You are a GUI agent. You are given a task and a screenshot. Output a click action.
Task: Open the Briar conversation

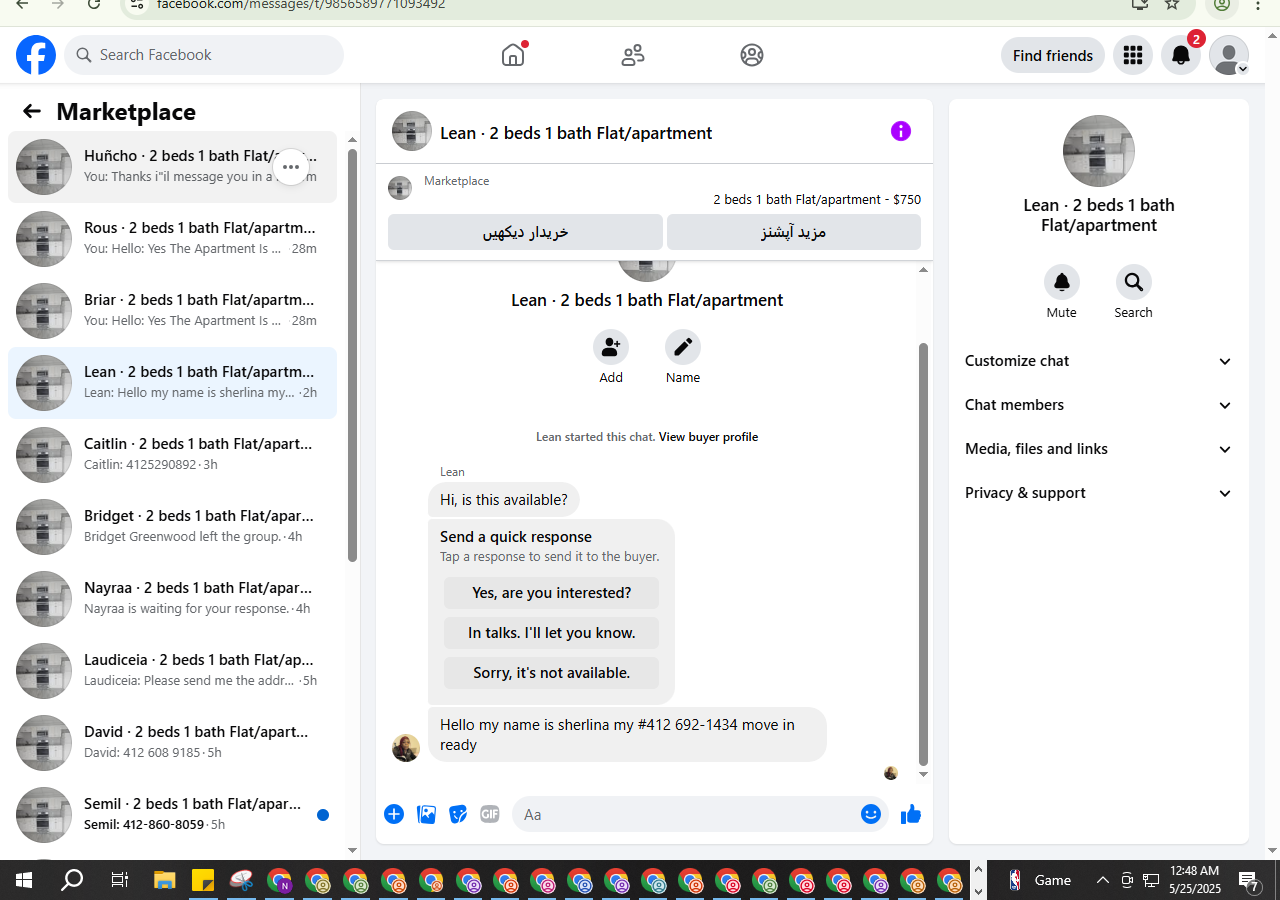[172, 310]
